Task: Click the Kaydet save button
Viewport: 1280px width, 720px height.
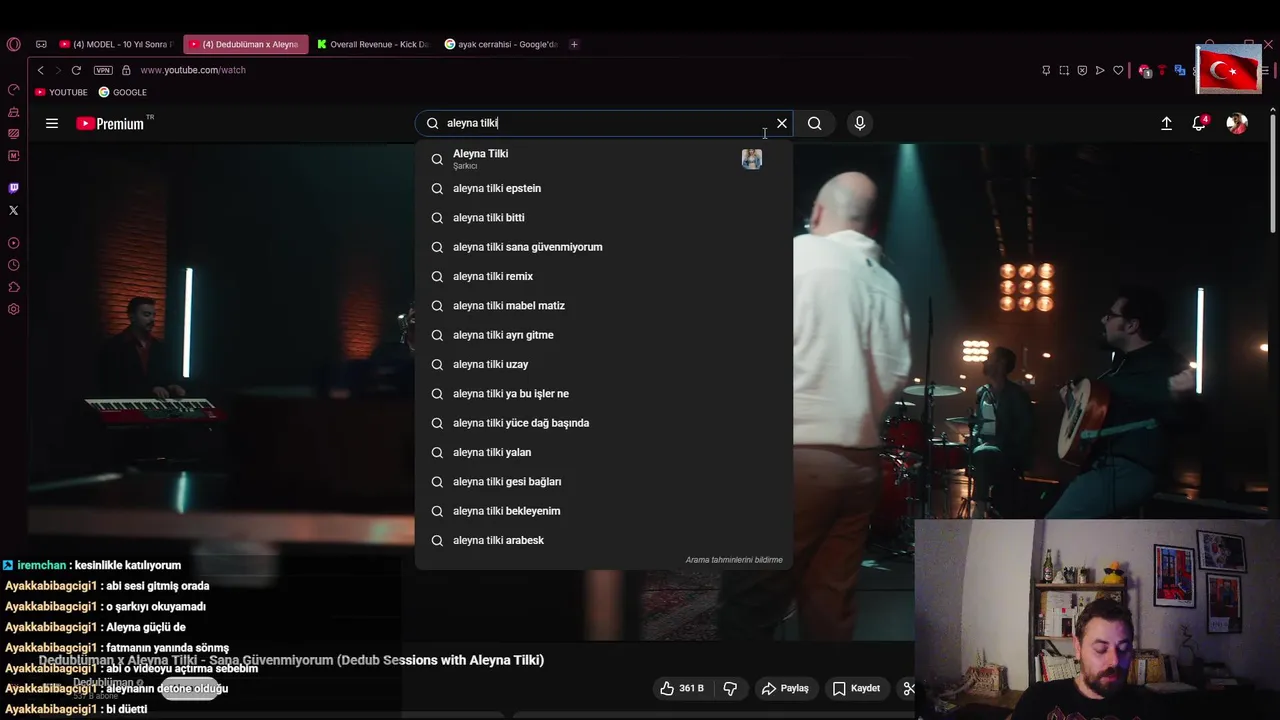Action: point(857,688)
